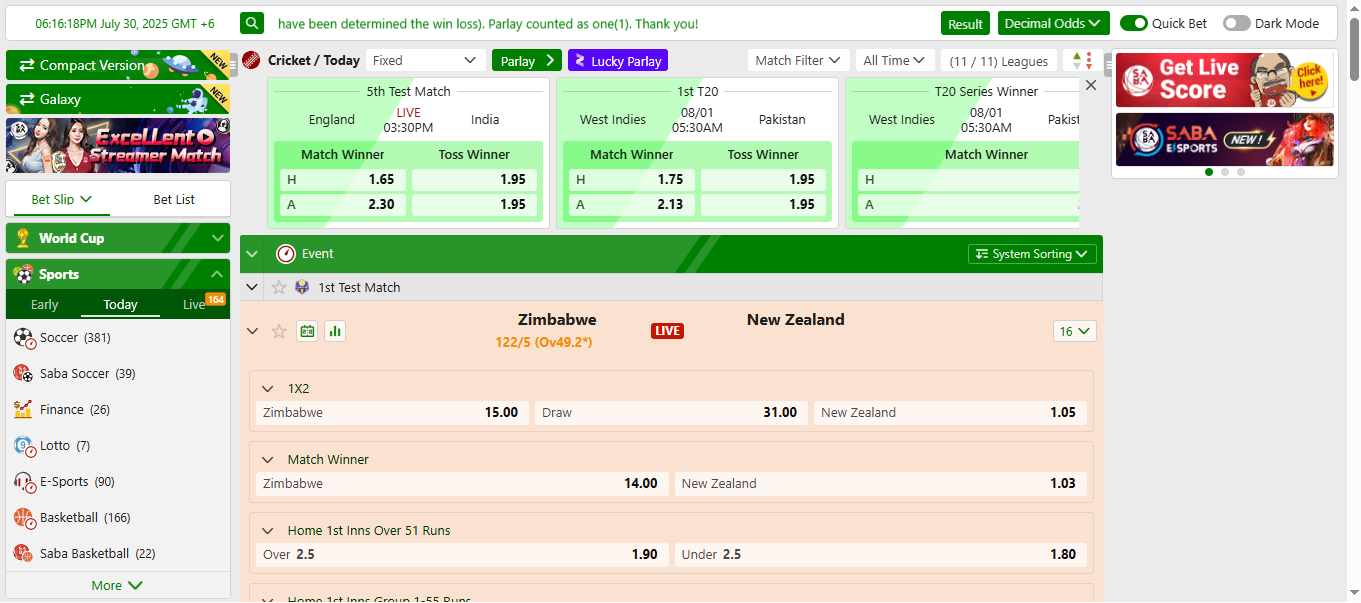This screenshot has width=1361, height=603.
Task: Select the Basketball category icon
Action: 25,517
